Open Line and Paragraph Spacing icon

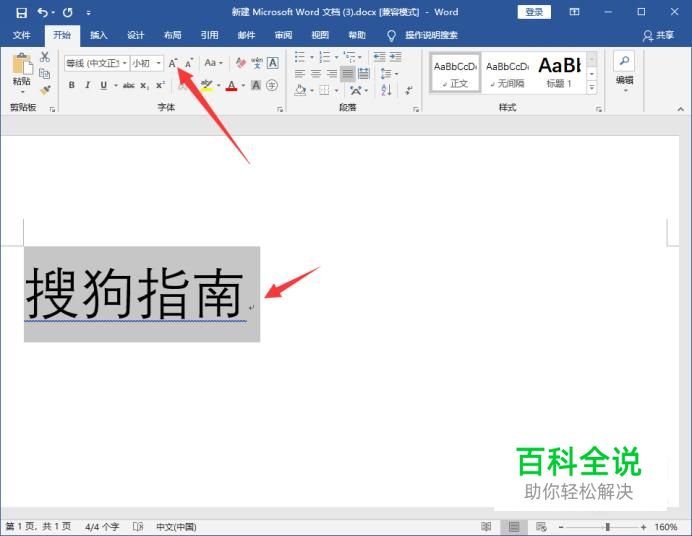(386, 73)
